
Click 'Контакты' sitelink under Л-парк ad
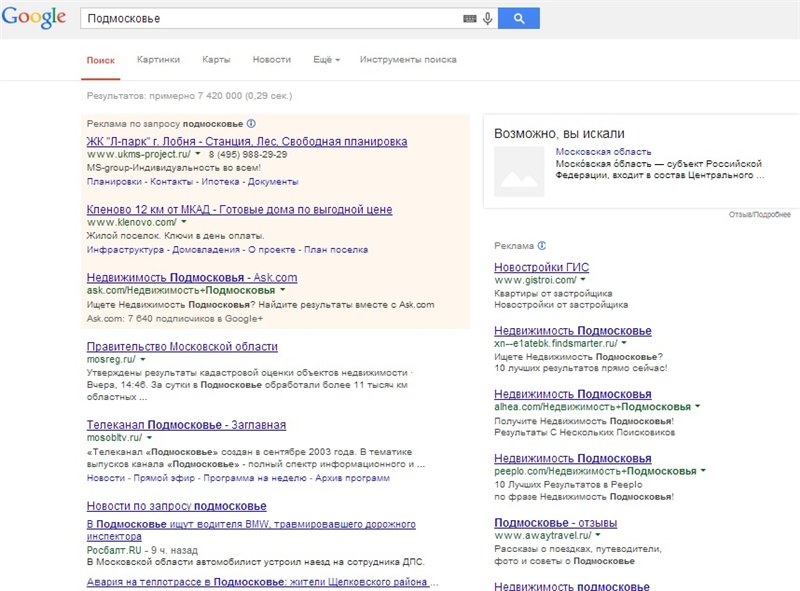pyautogui.click(x=171, y=182)
